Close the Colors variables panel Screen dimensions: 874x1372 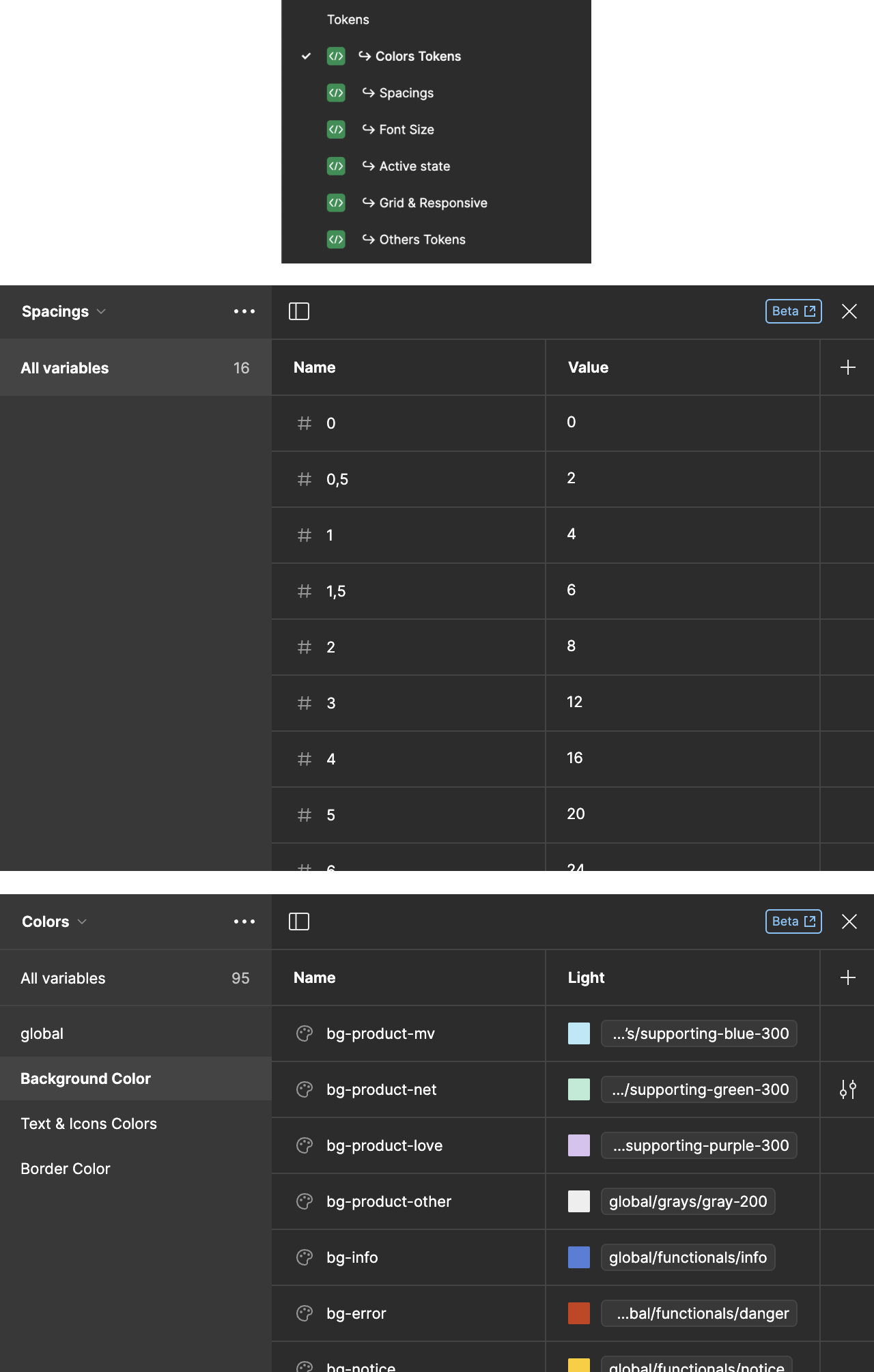(x=849, y=921)
